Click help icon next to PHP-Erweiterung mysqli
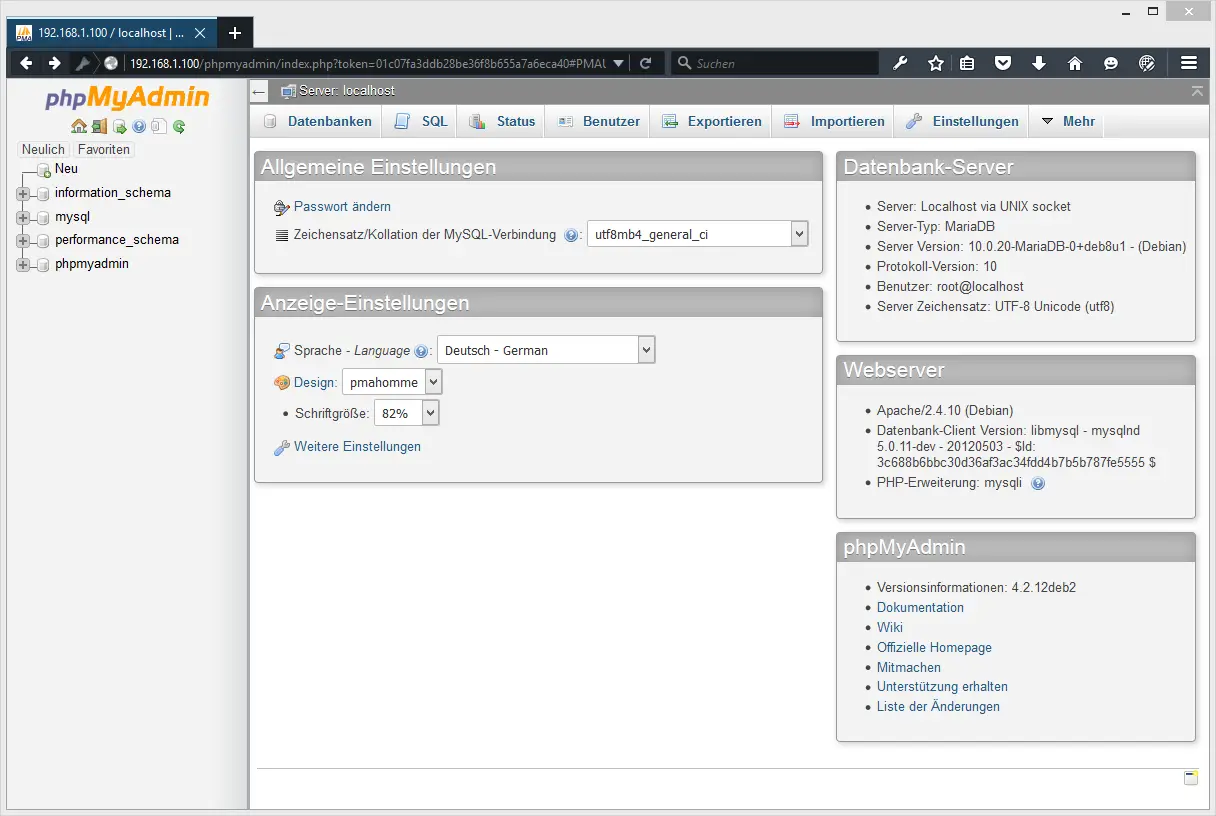Screen dimensions: 1216x816 (x=1038, y=483)
